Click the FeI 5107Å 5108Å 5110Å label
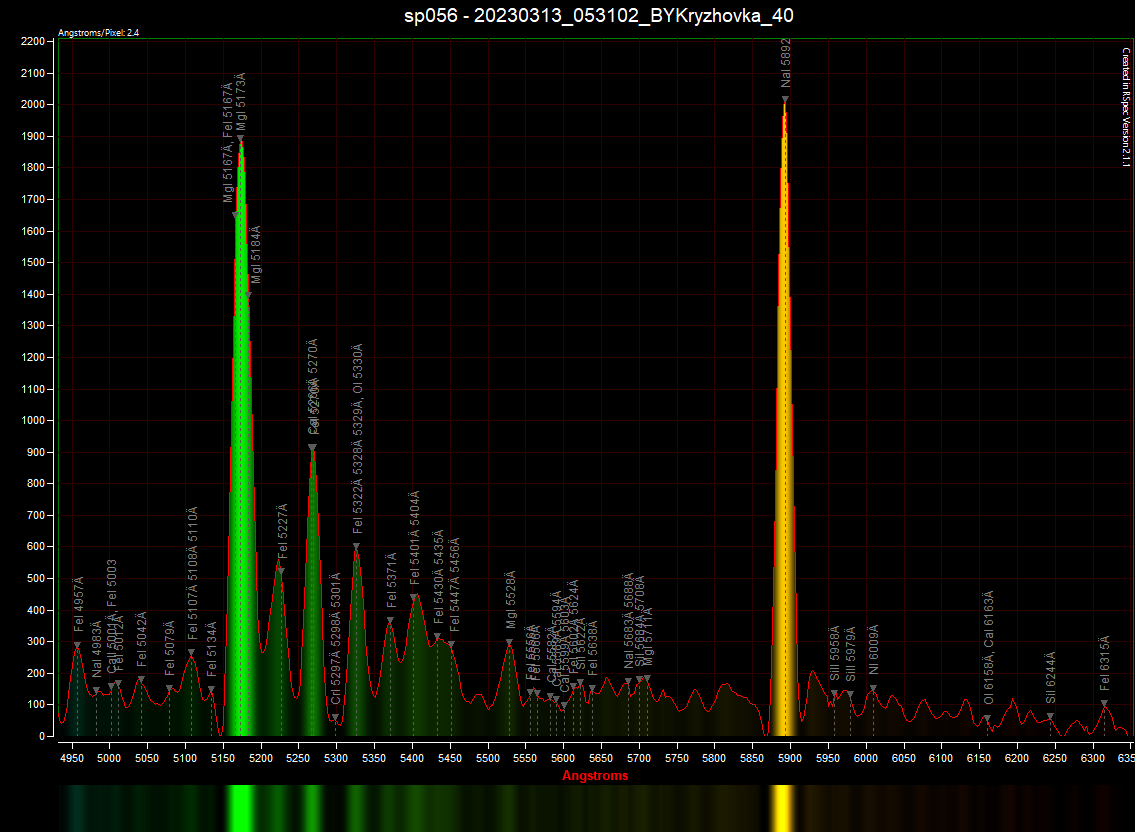The image size is (1135, 832). click(193, 573)
